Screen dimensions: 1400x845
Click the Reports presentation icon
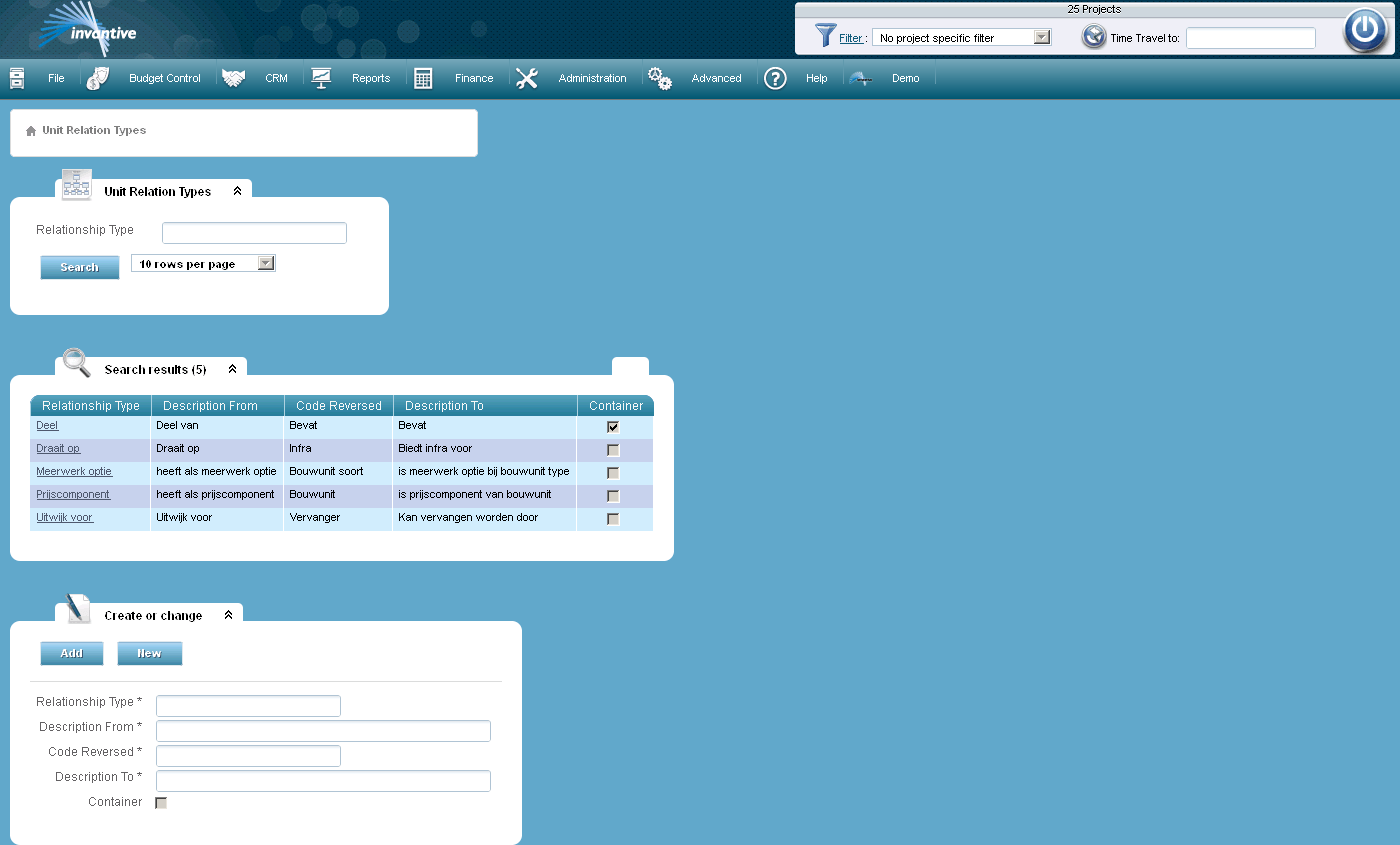[x=321, y=78]
